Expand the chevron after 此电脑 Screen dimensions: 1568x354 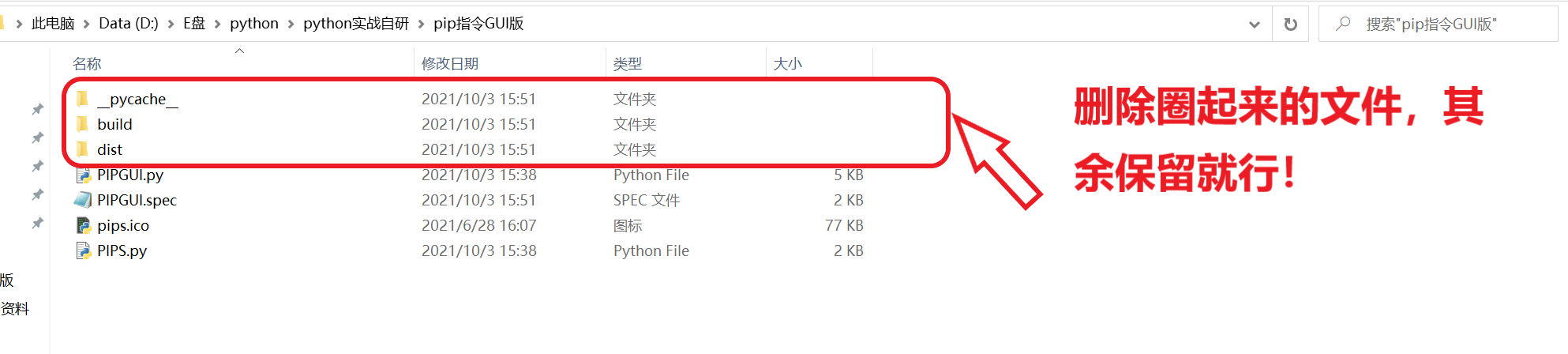tap(86, 24)
